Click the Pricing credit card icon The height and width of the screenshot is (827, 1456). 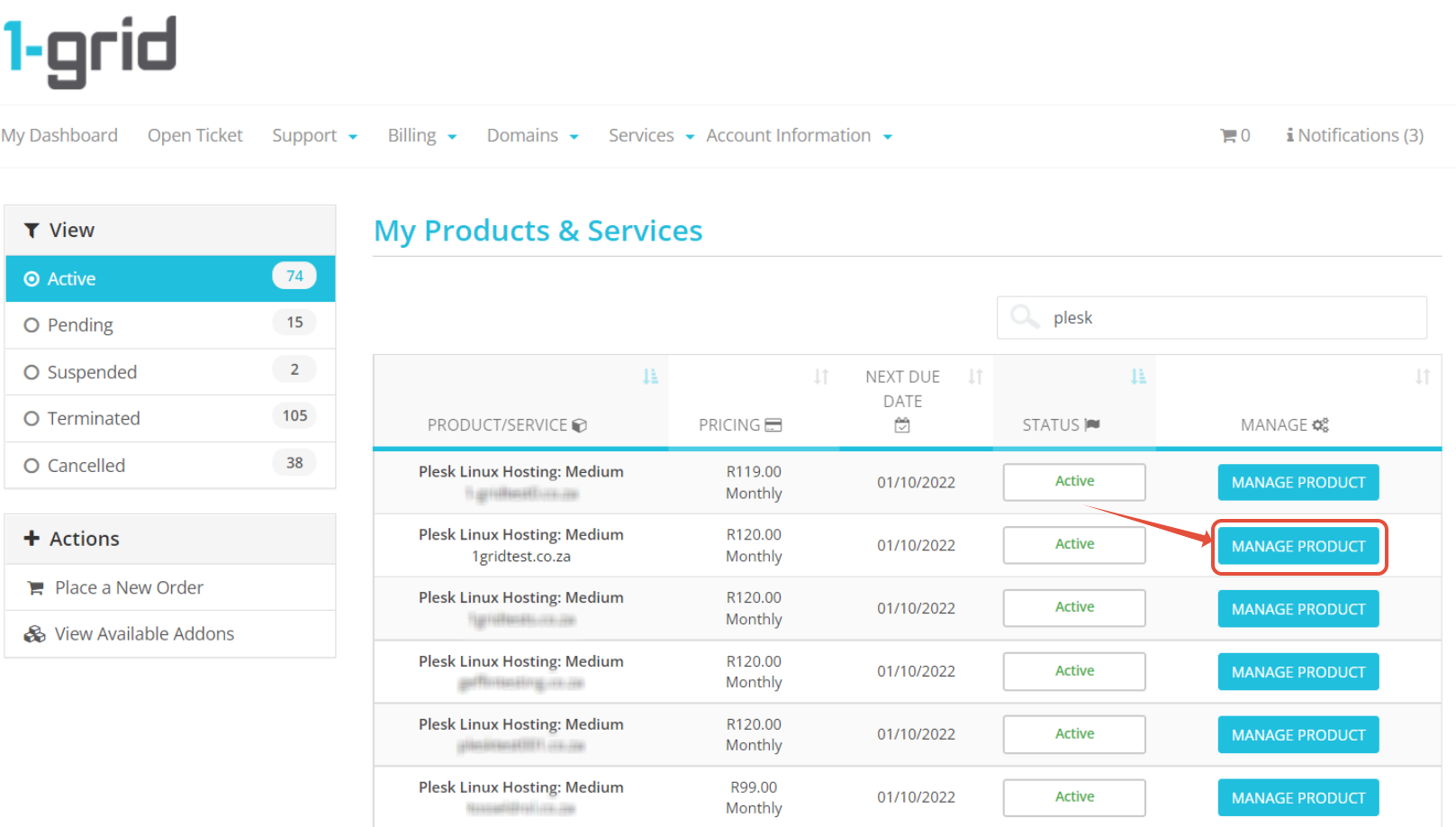coord(773,425)
